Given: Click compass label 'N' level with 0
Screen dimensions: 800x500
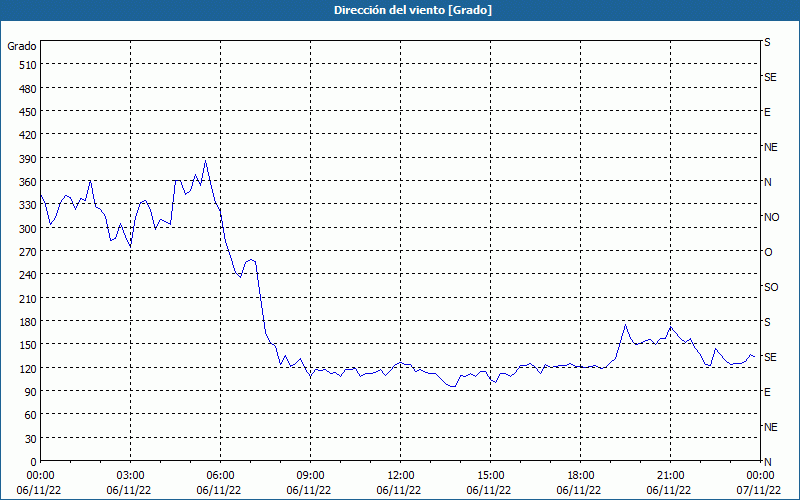Looking at the screenshot, I should tap(768, 462).
